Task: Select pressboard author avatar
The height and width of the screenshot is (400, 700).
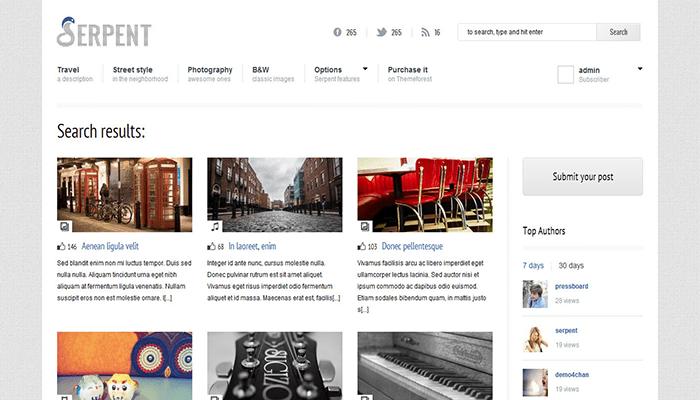Action: [x=535, y=294]
